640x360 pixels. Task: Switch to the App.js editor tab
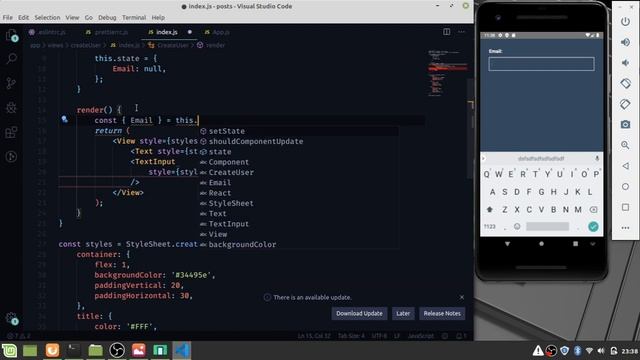pyautogui.click(x=217, y=32)
